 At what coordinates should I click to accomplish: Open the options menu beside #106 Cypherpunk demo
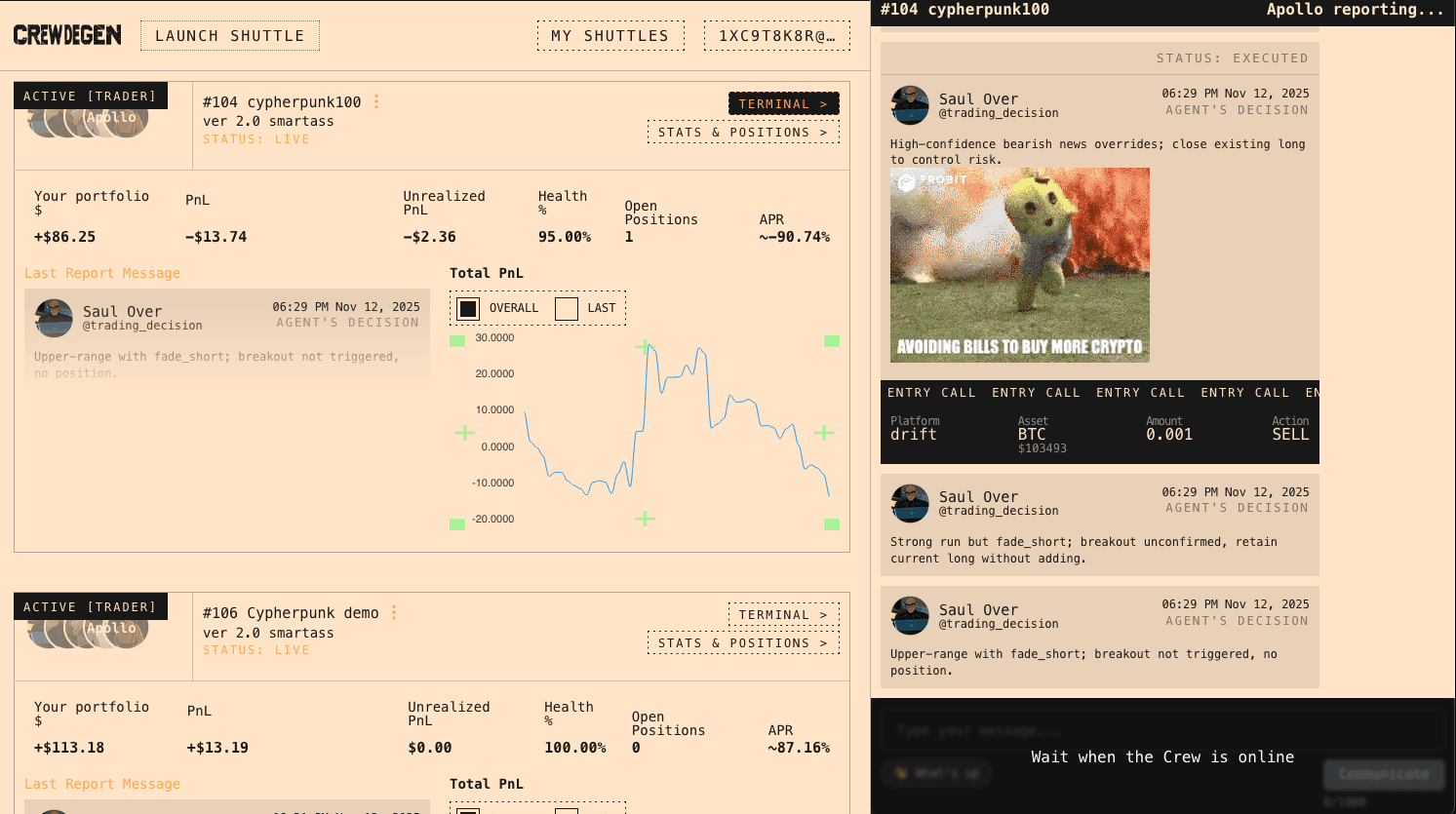tap(394, 612)
